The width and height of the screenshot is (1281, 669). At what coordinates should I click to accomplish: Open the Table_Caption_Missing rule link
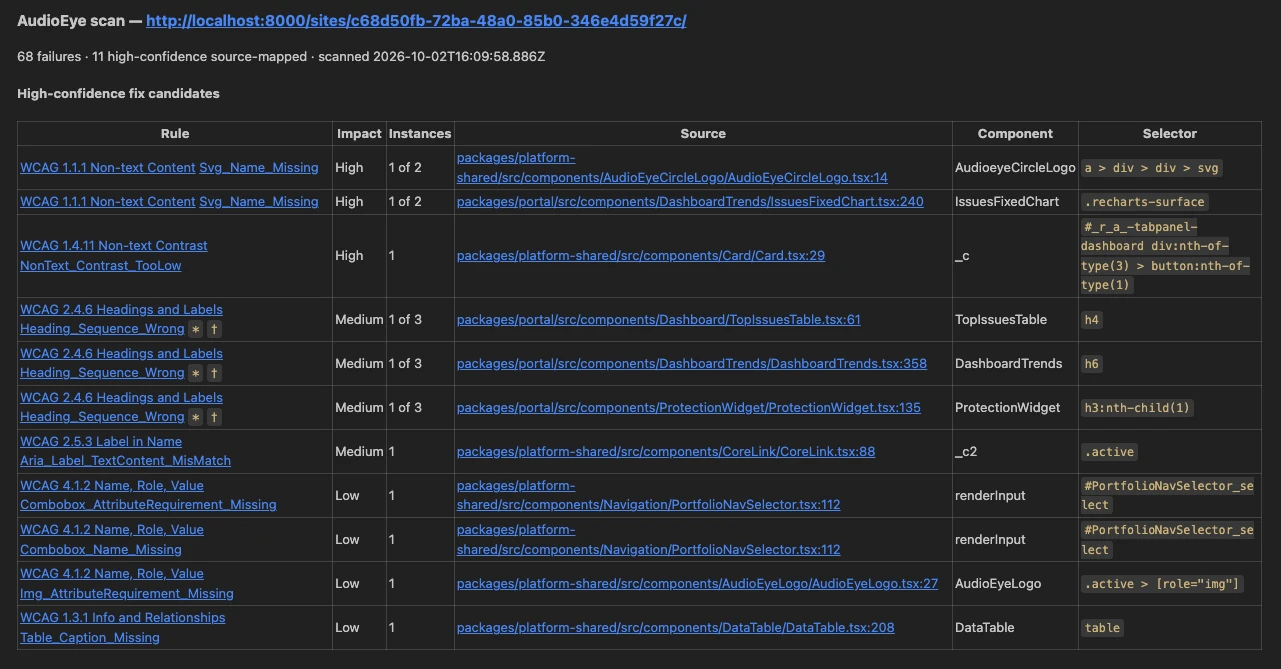click(x=90, y=637)
